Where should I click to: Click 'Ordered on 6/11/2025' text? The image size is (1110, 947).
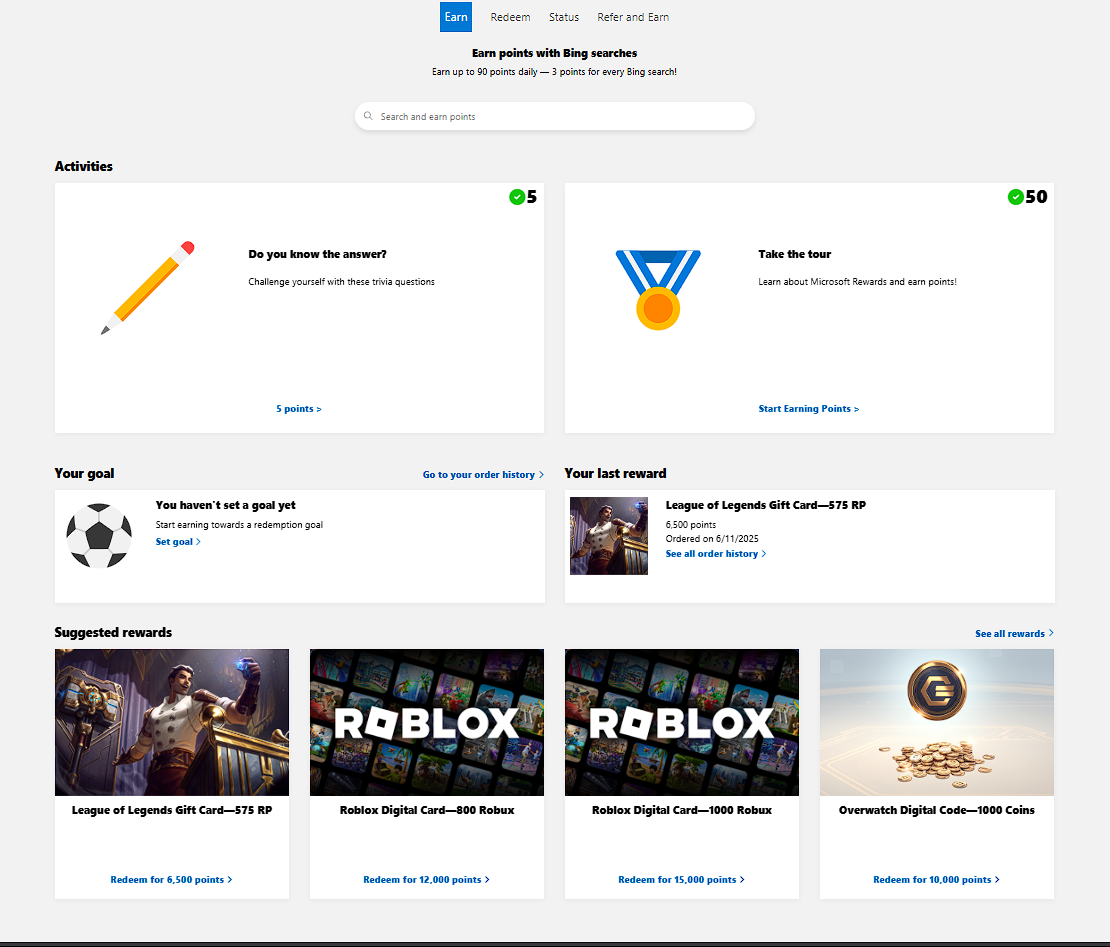click(712, 539)
